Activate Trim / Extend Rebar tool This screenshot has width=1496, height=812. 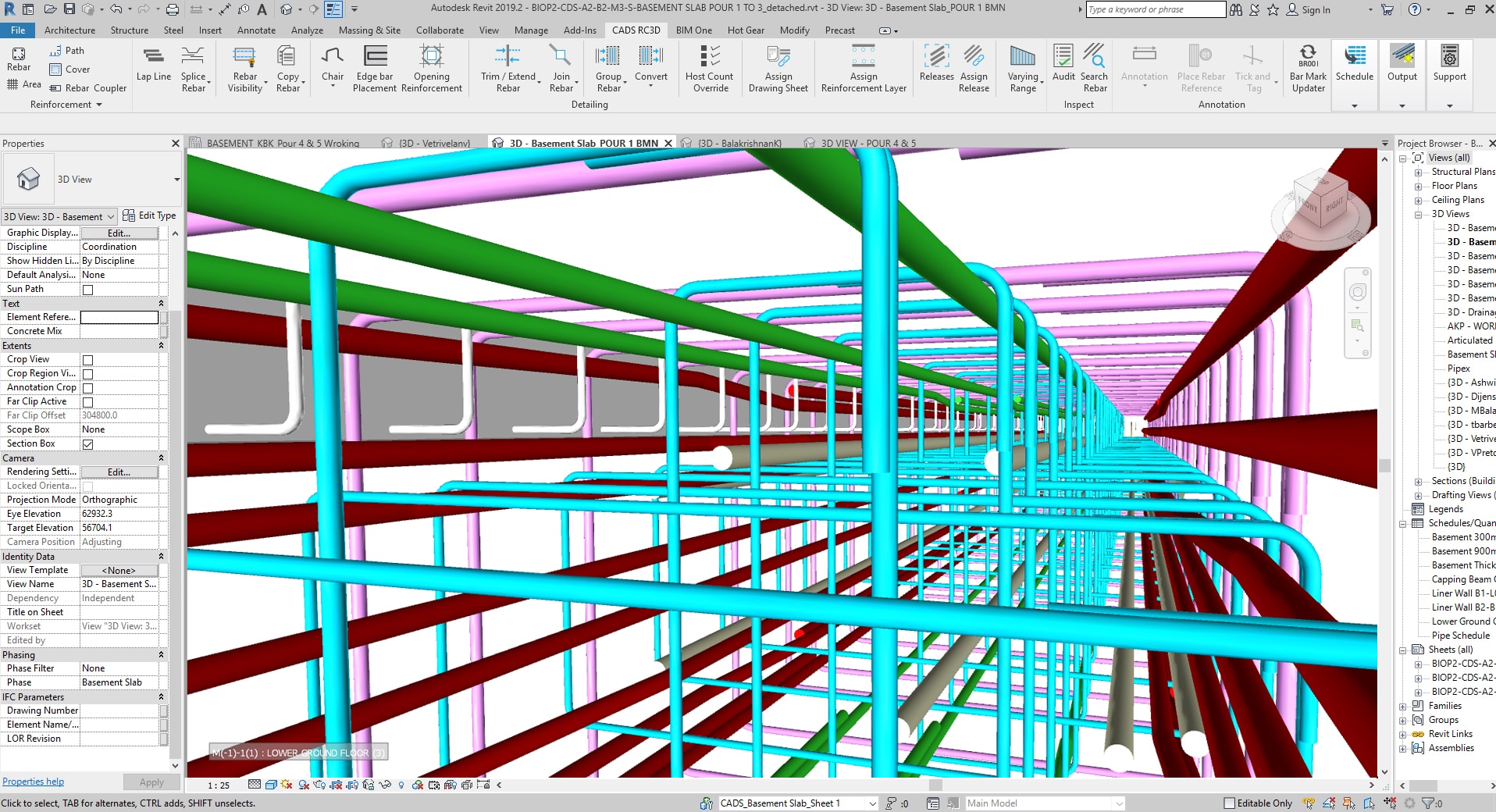[x=508, y=69]
